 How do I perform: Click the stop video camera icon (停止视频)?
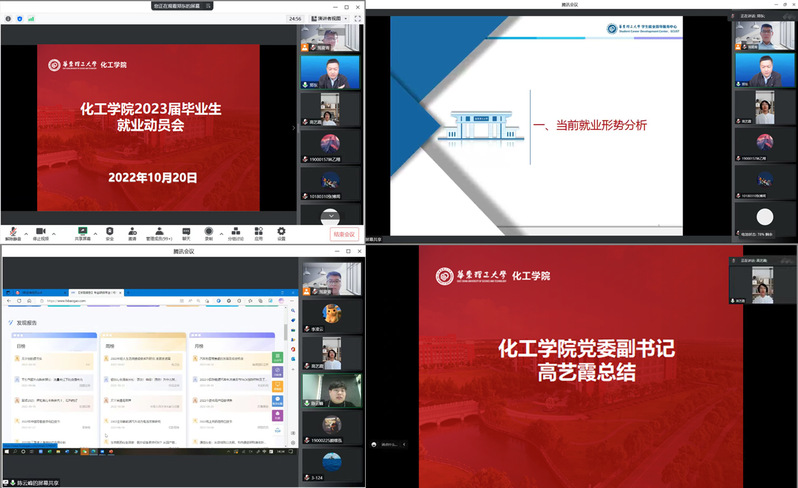42,231
